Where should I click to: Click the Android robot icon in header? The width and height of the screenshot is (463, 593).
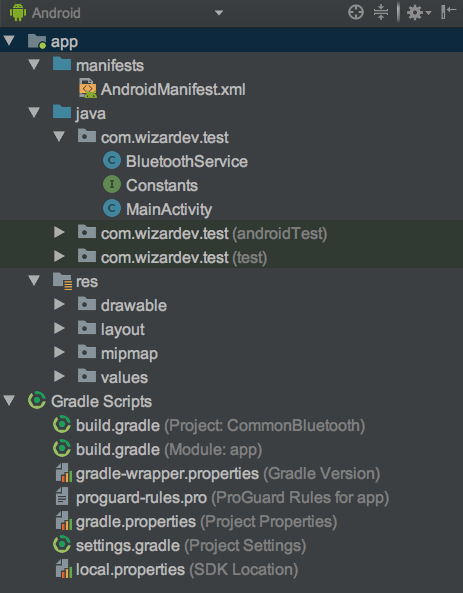click(x=17, y=12)
